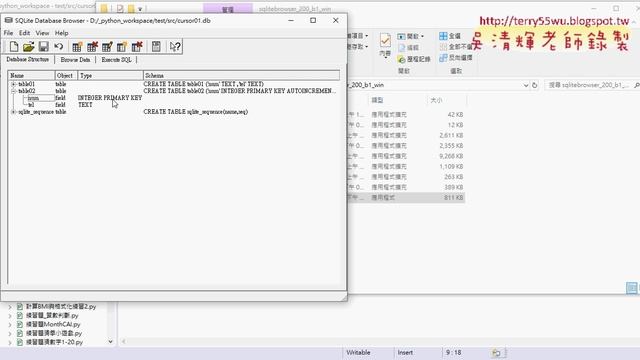This screenshot has width=640, height=360.
Task: Click the 9 : 18 cursor position status
Action: (453, 353)
